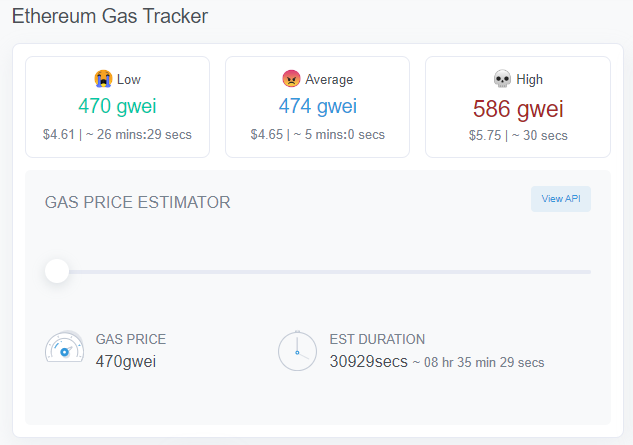633x445 pixels.
Task: Click the angry face emoji beside Average
Action: pyautogui.click(x=291, y=78)
